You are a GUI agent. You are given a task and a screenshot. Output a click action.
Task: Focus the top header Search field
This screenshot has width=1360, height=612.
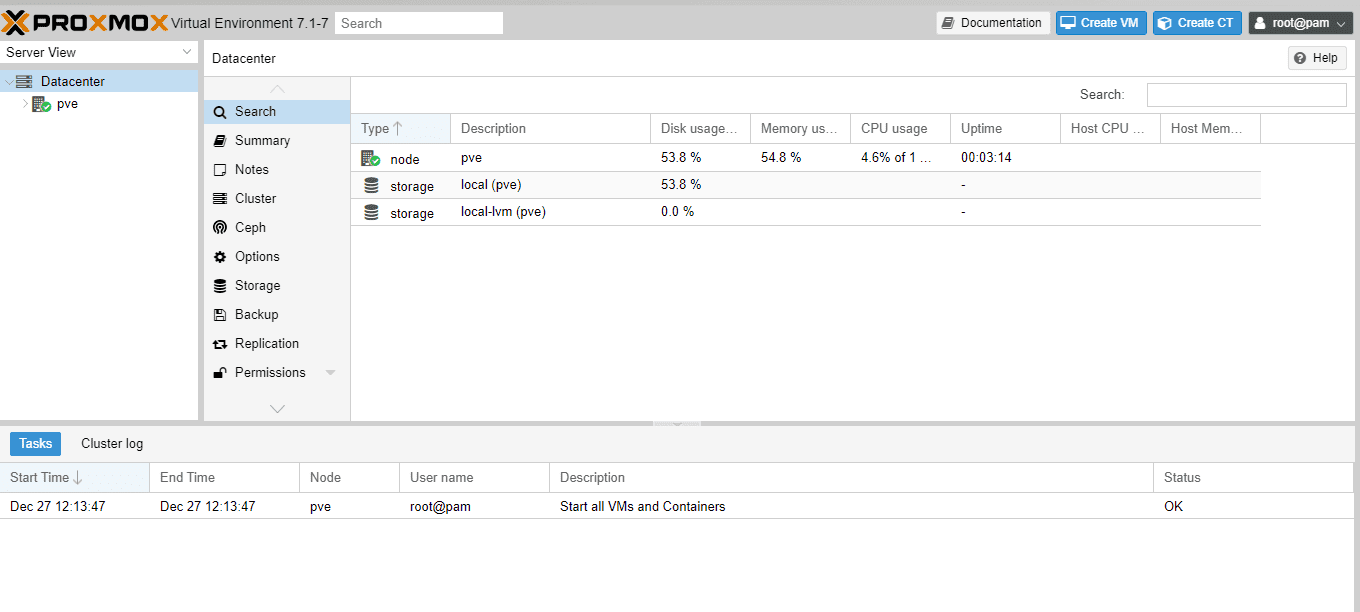(419, 23)
